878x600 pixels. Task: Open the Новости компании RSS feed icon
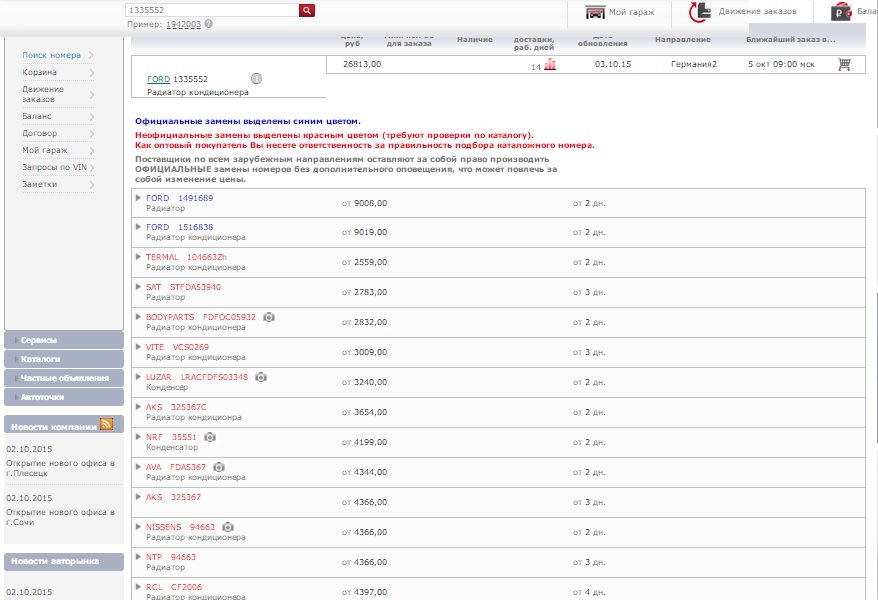tap(106, 424)
